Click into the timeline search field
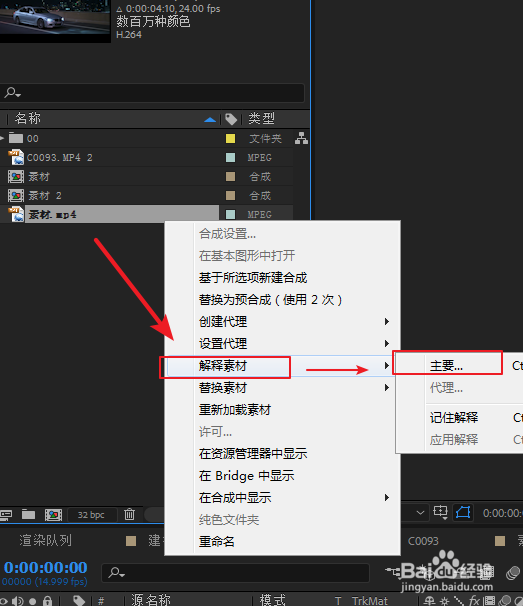Viewport: 523px width, 606px height. (236, 572)
